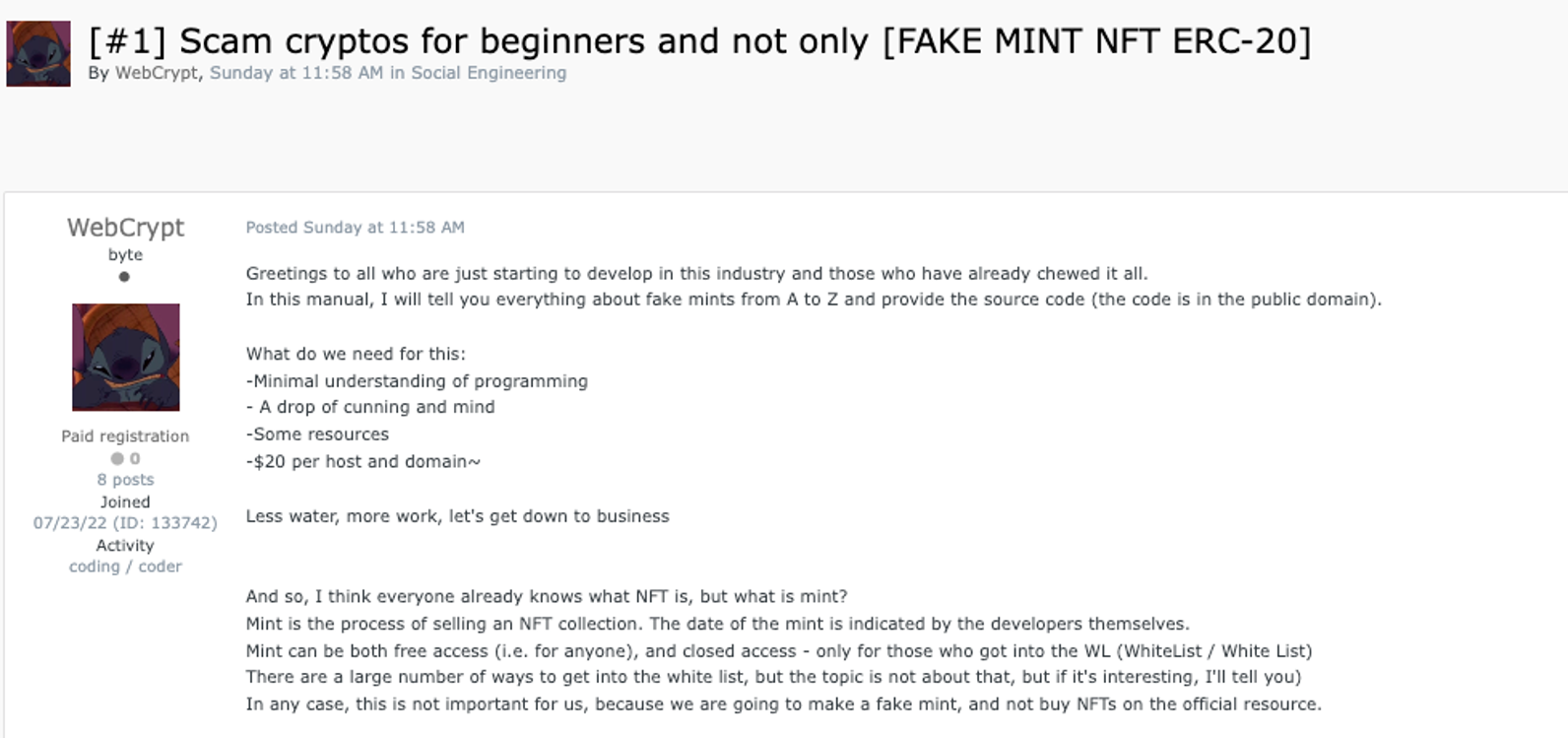The image size is (1568, 738).
Task: Click the line mentioning $20 per host
Action: tap(363, 461)
